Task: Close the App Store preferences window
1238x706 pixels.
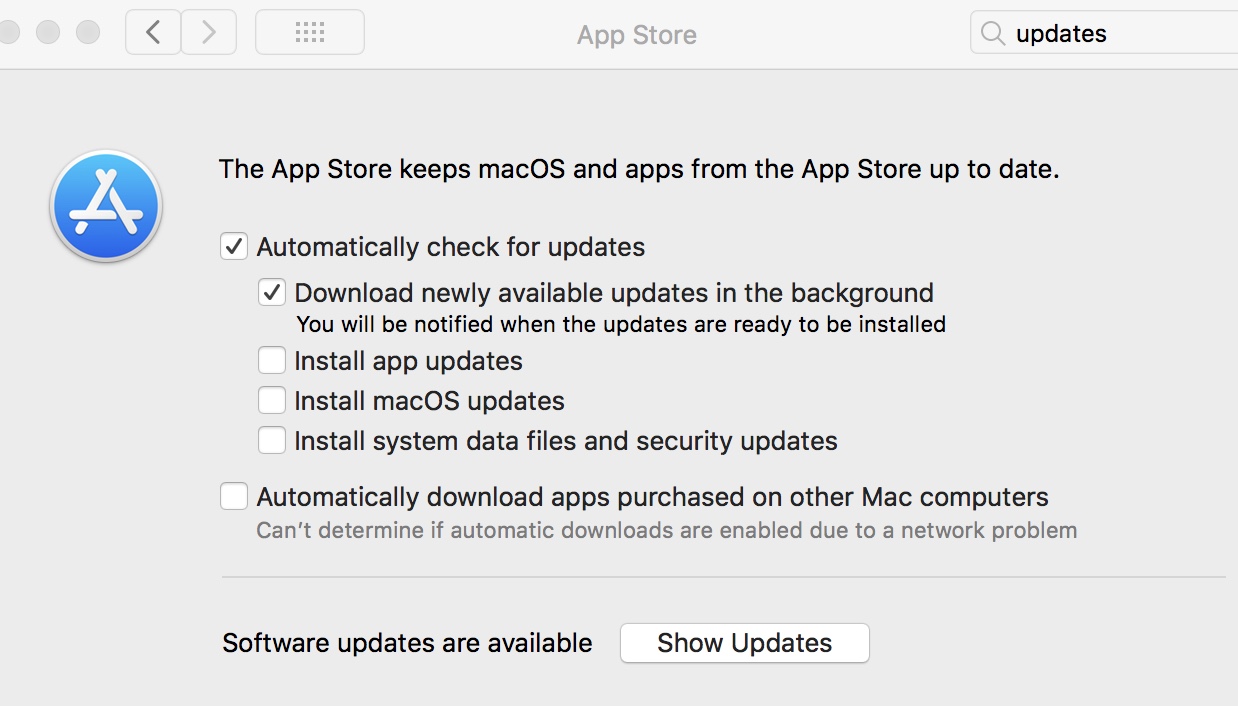Action: pos(8,32)
